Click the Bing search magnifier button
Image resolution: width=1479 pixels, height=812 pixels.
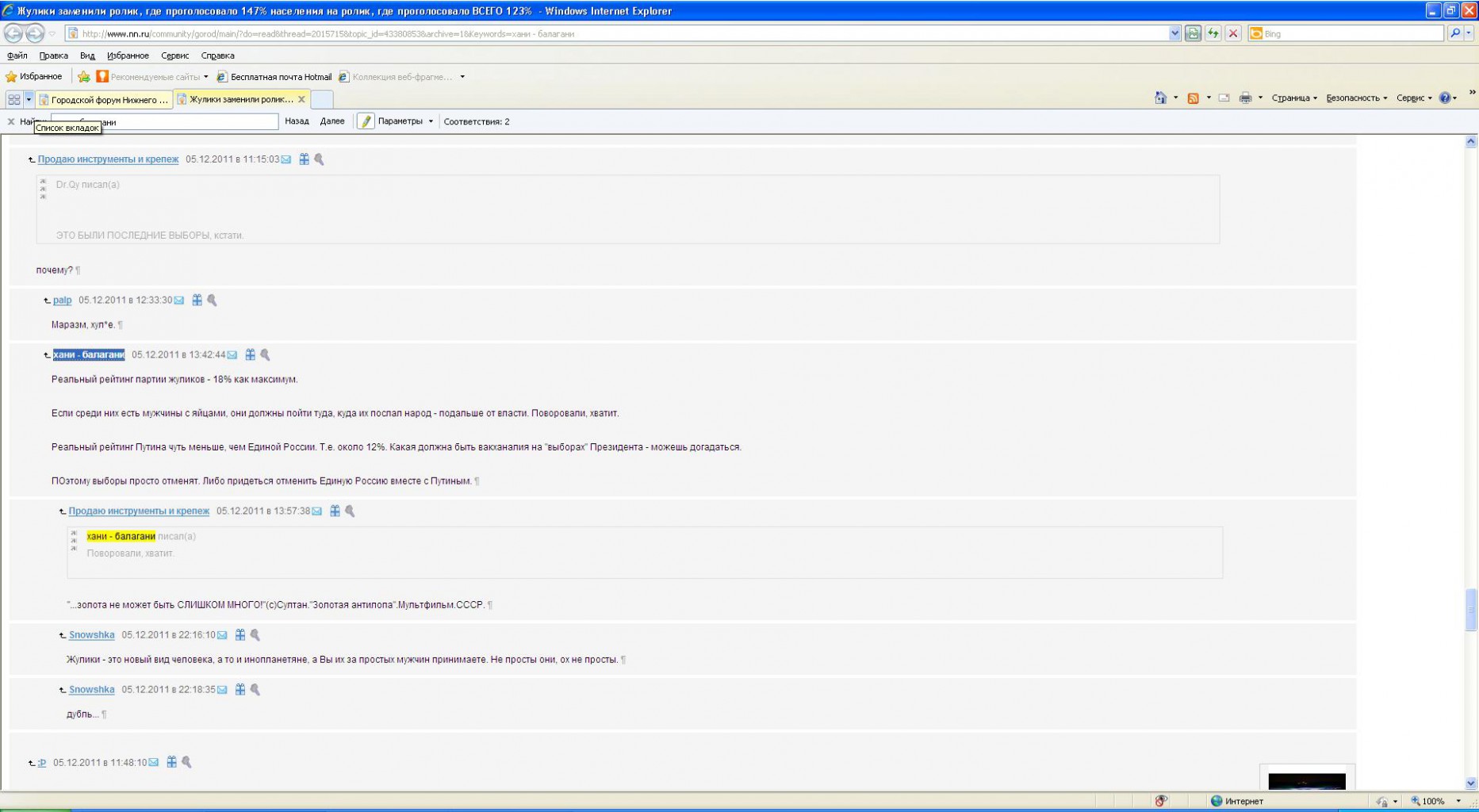tap(1454, 33)
